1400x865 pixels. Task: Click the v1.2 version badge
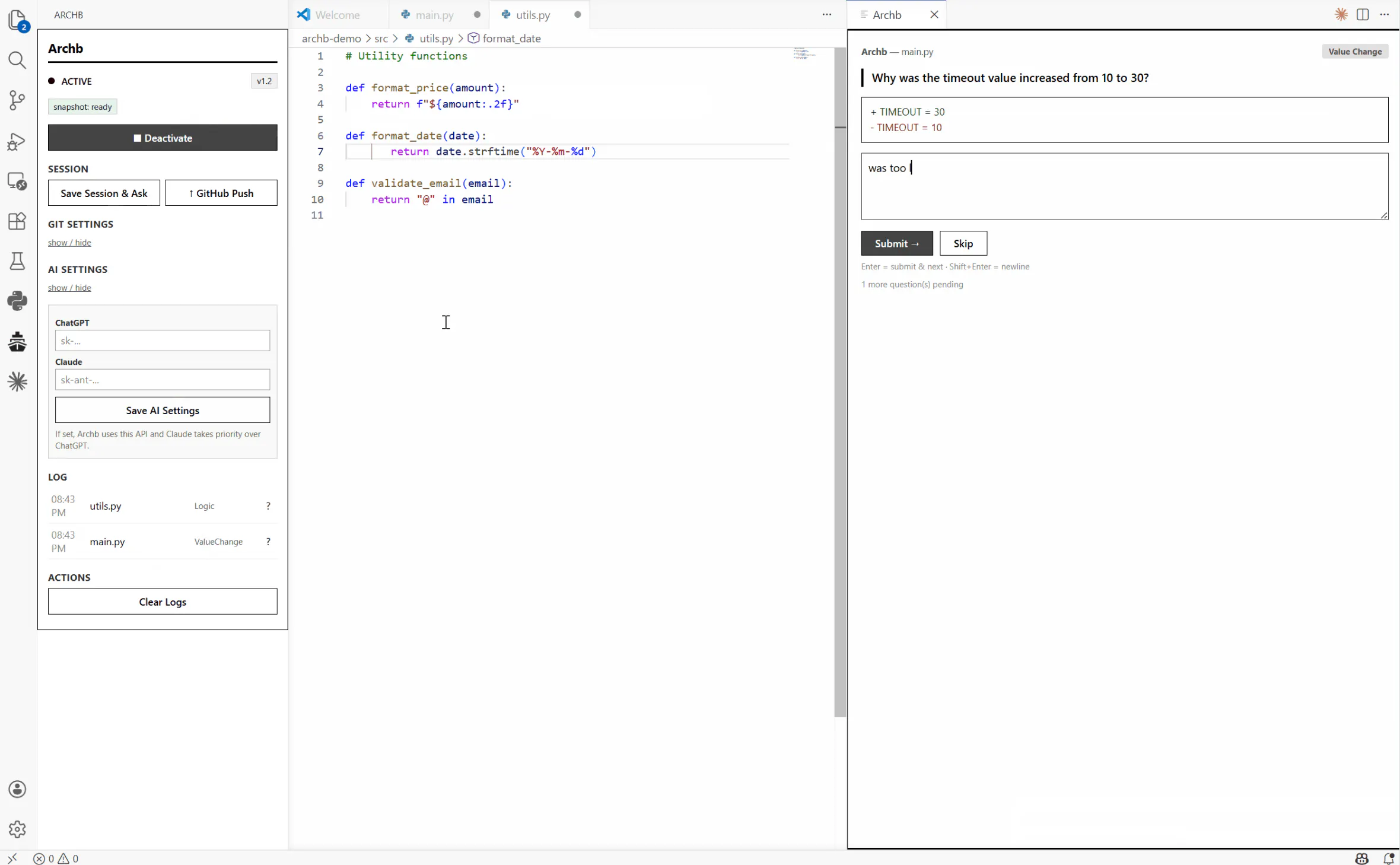pyautogui.click(x=264, y=81)
